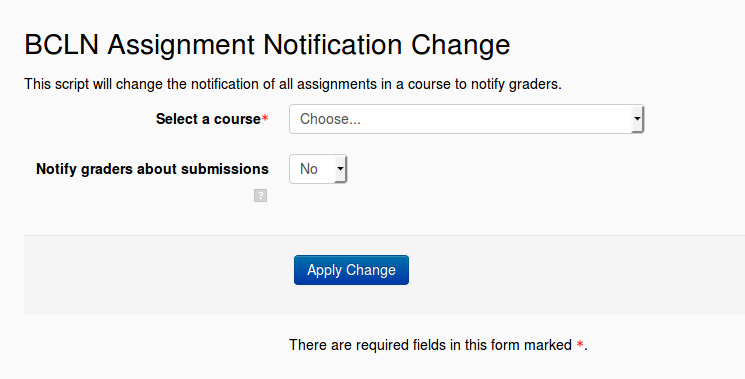Click the arrow next to the No value
Image resolution: width=745 pixels, height=379 pixels.
pos(340,169)
